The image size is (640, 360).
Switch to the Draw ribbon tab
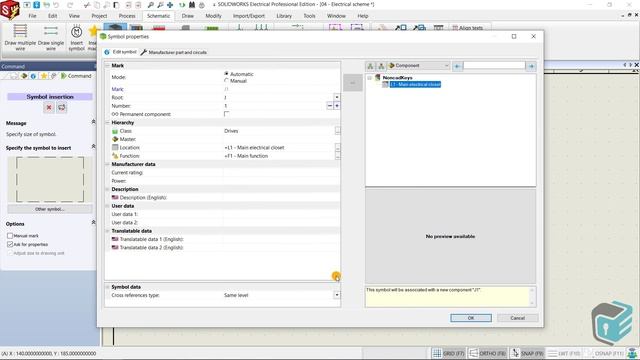coord(188,16)
